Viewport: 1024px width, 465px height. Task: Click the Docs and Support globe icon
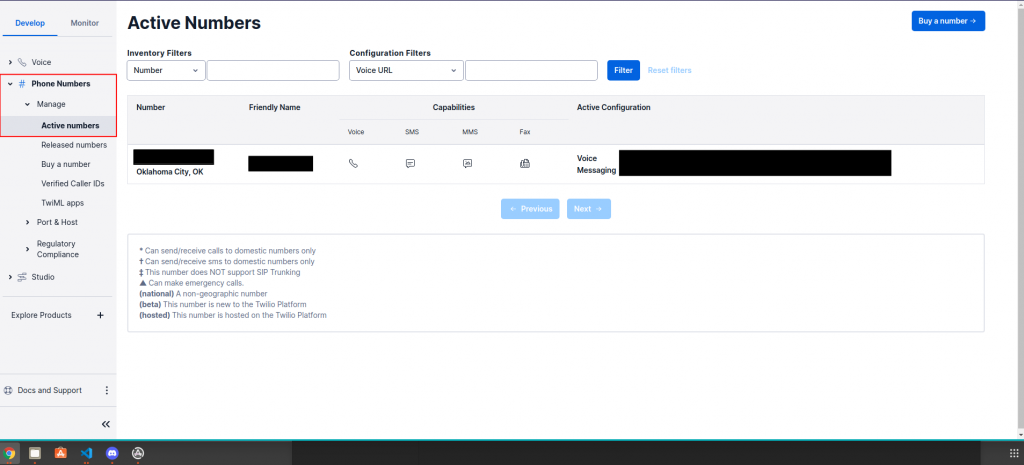[8, 391]
